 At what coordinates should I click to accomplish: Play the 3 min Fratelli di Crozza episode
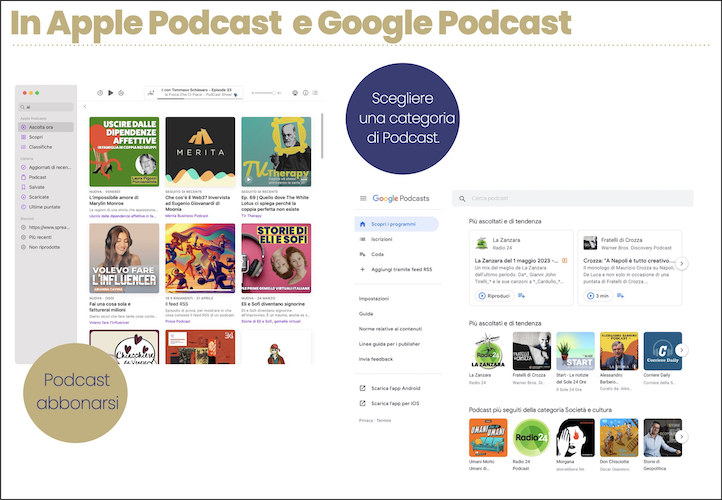click(598, 296)
